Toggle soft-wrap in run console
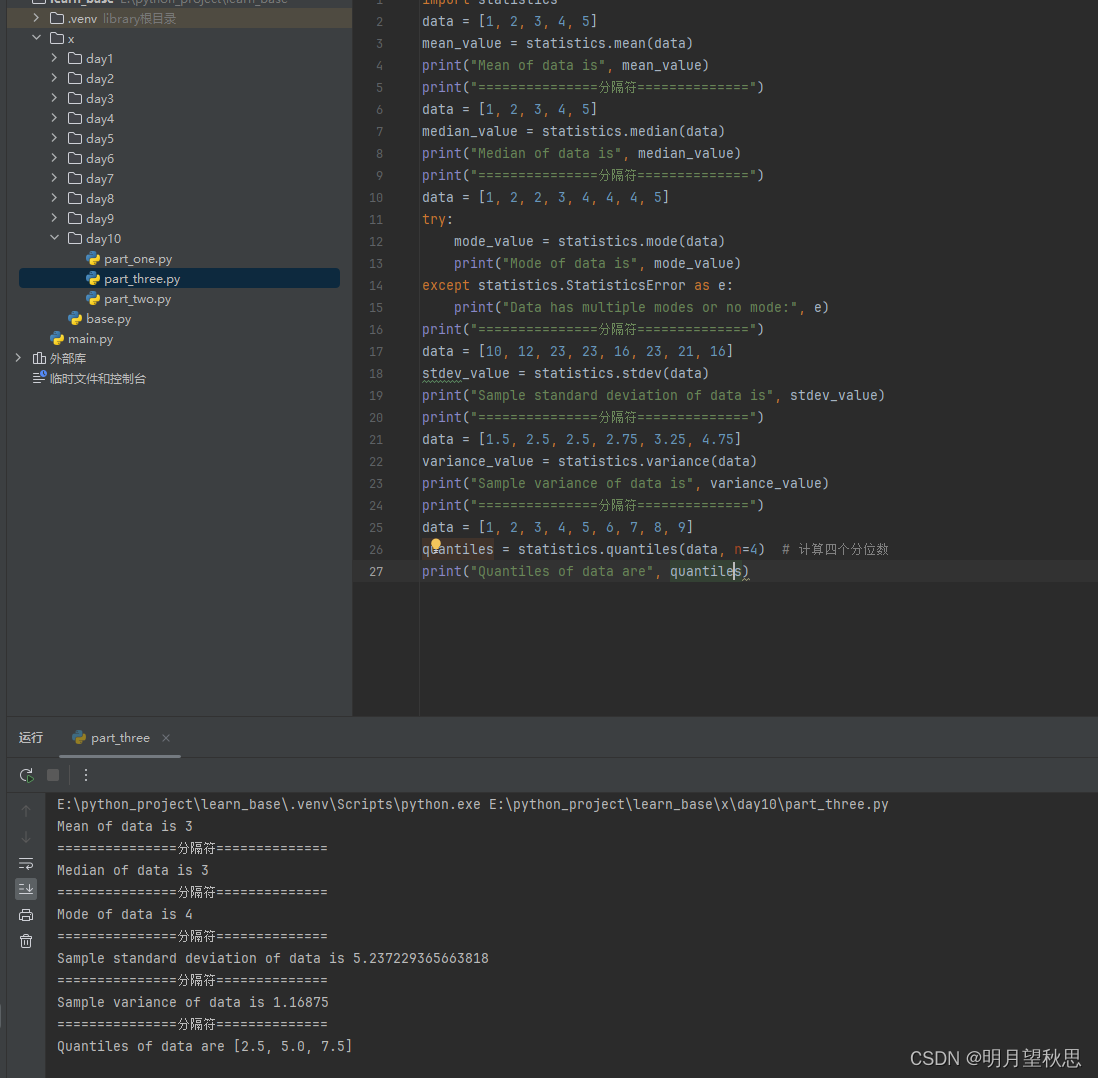Viewport: 1098px width, 1078px height. click(x=26, y=863)
